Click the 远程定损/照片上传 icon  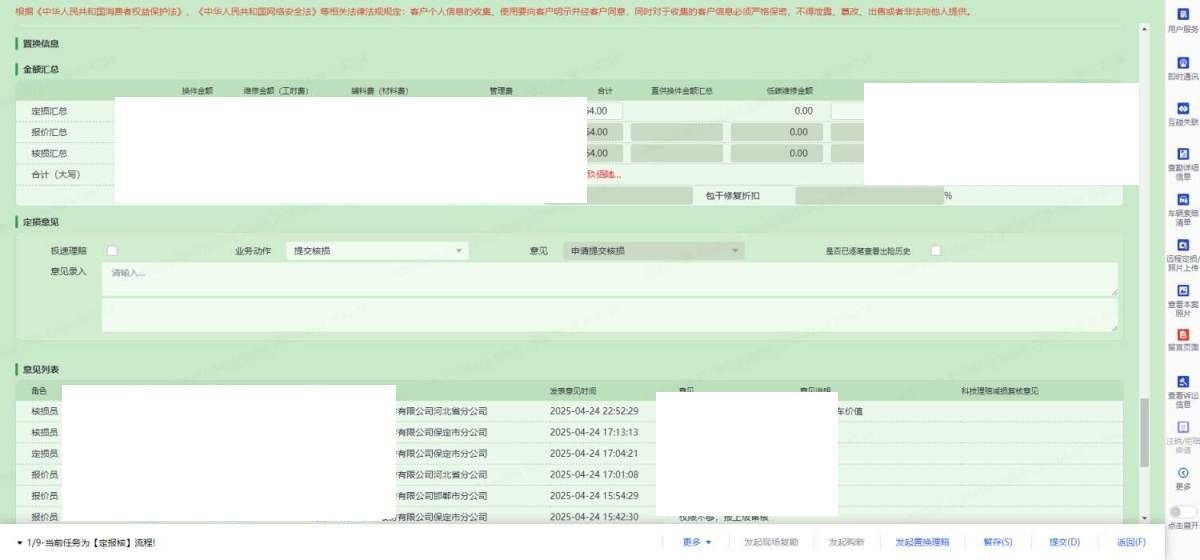pos(1183,245)
